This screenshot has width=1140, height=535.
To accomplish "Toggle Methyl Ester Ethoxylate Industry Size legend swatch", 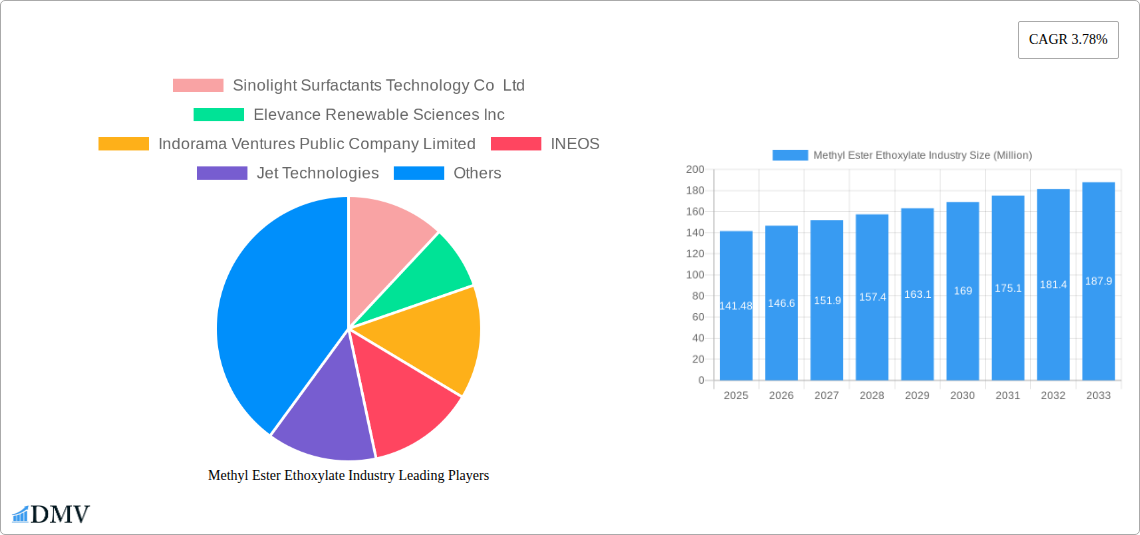I will click(790, 155).
